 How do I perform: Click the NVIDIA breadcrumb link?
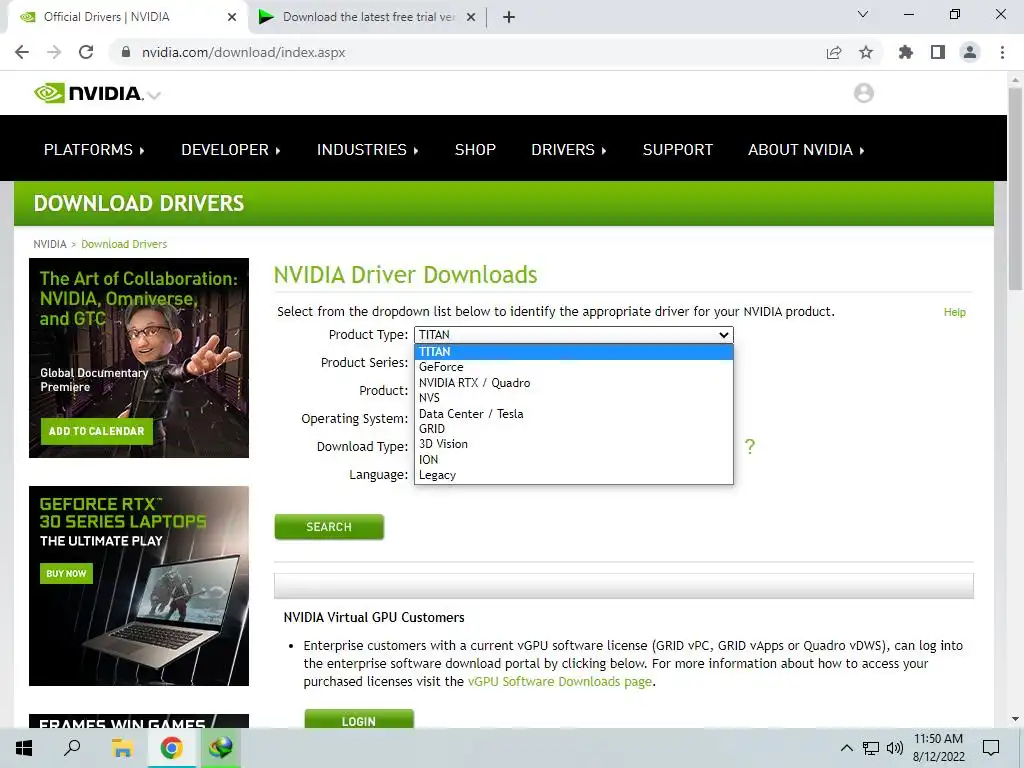pyautogui.click(x=50, y=244)
